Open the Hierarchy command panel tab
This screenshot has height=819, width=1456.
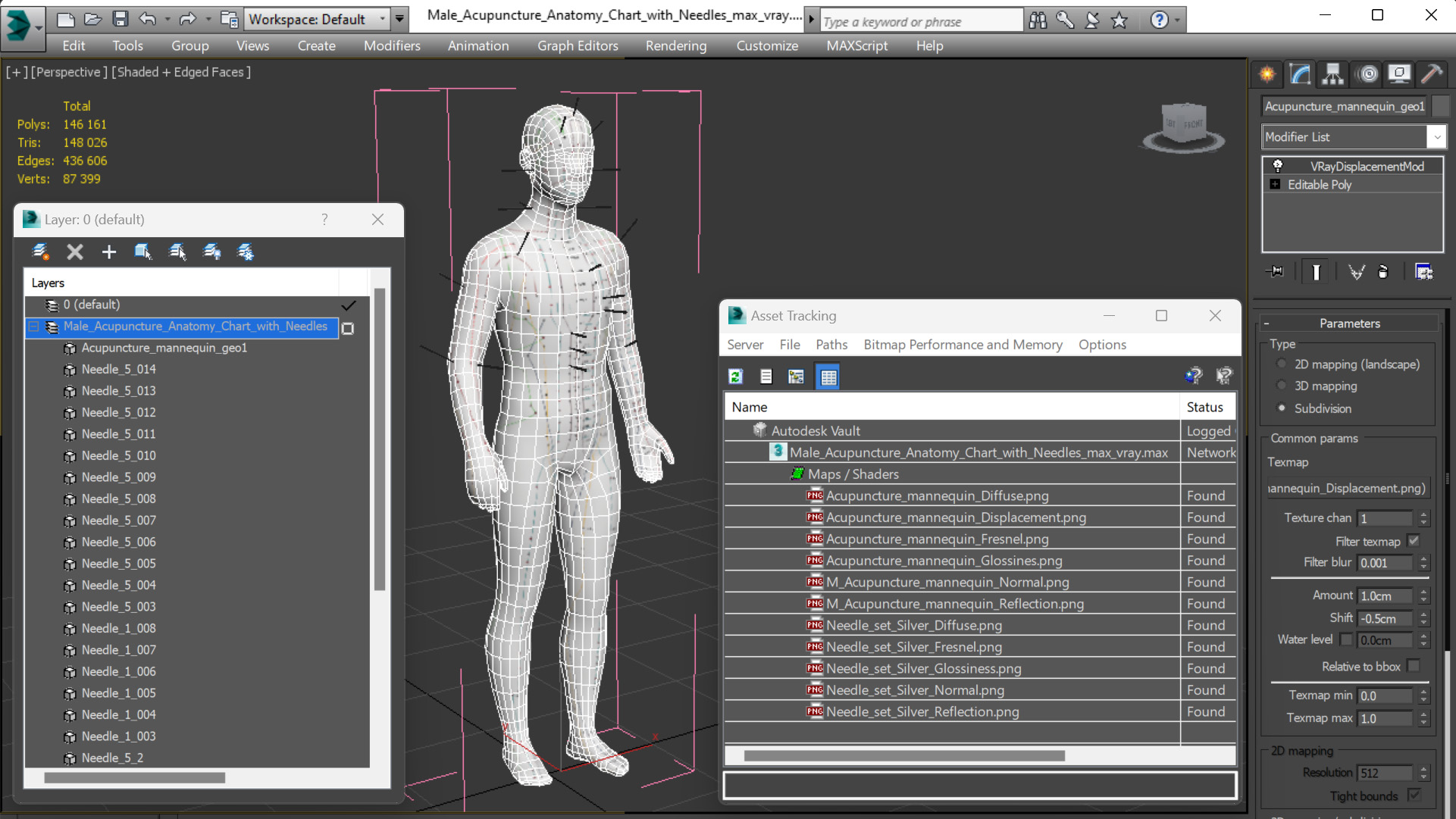(x=1332, y=73)
